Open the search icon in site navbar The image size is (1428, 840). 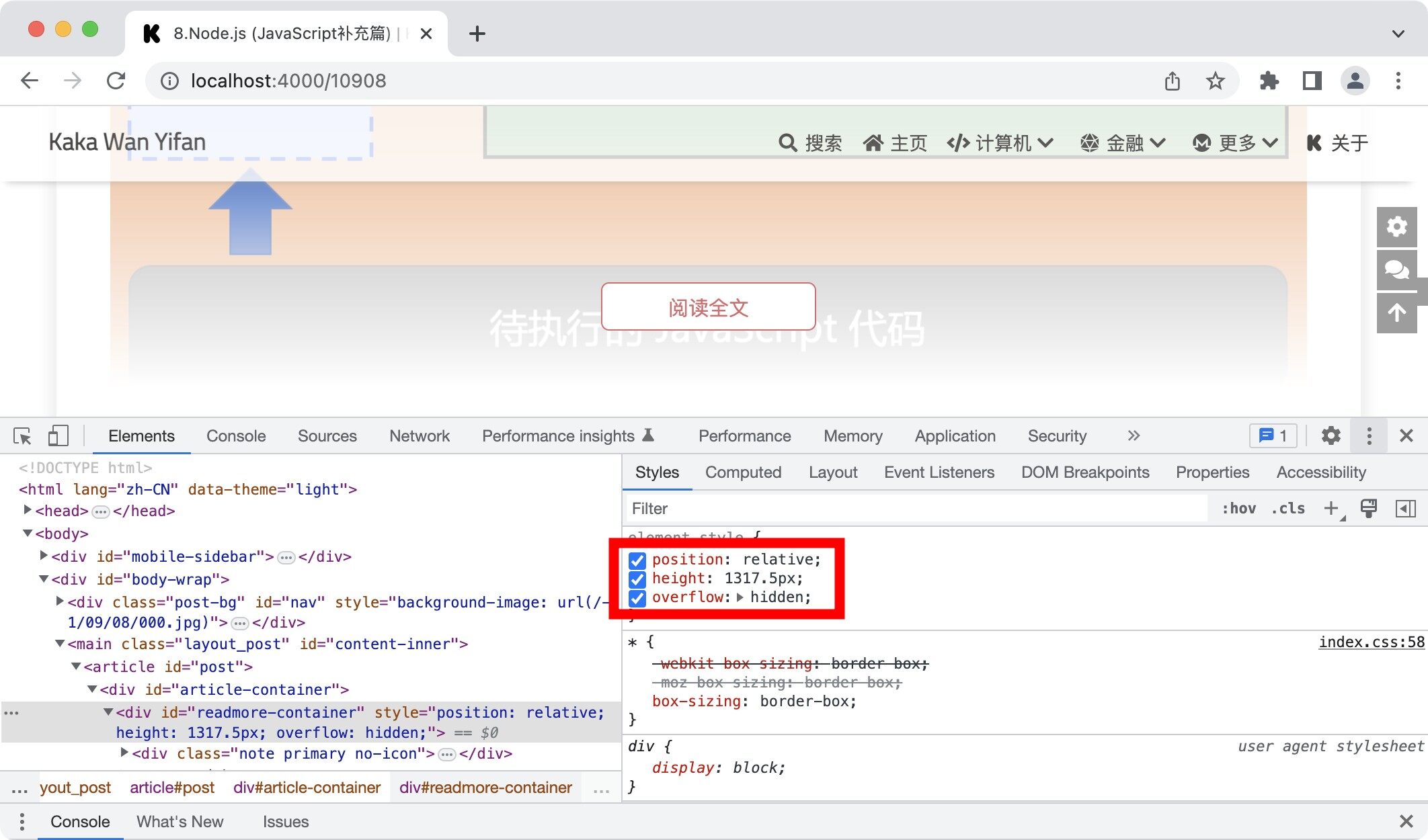tap(787, 142)
